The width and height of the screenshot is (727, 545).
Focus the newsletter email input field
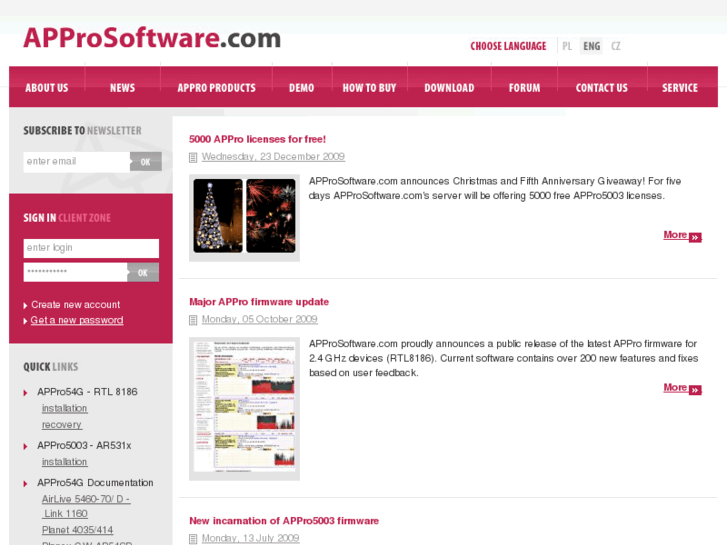tap(77, 161)
